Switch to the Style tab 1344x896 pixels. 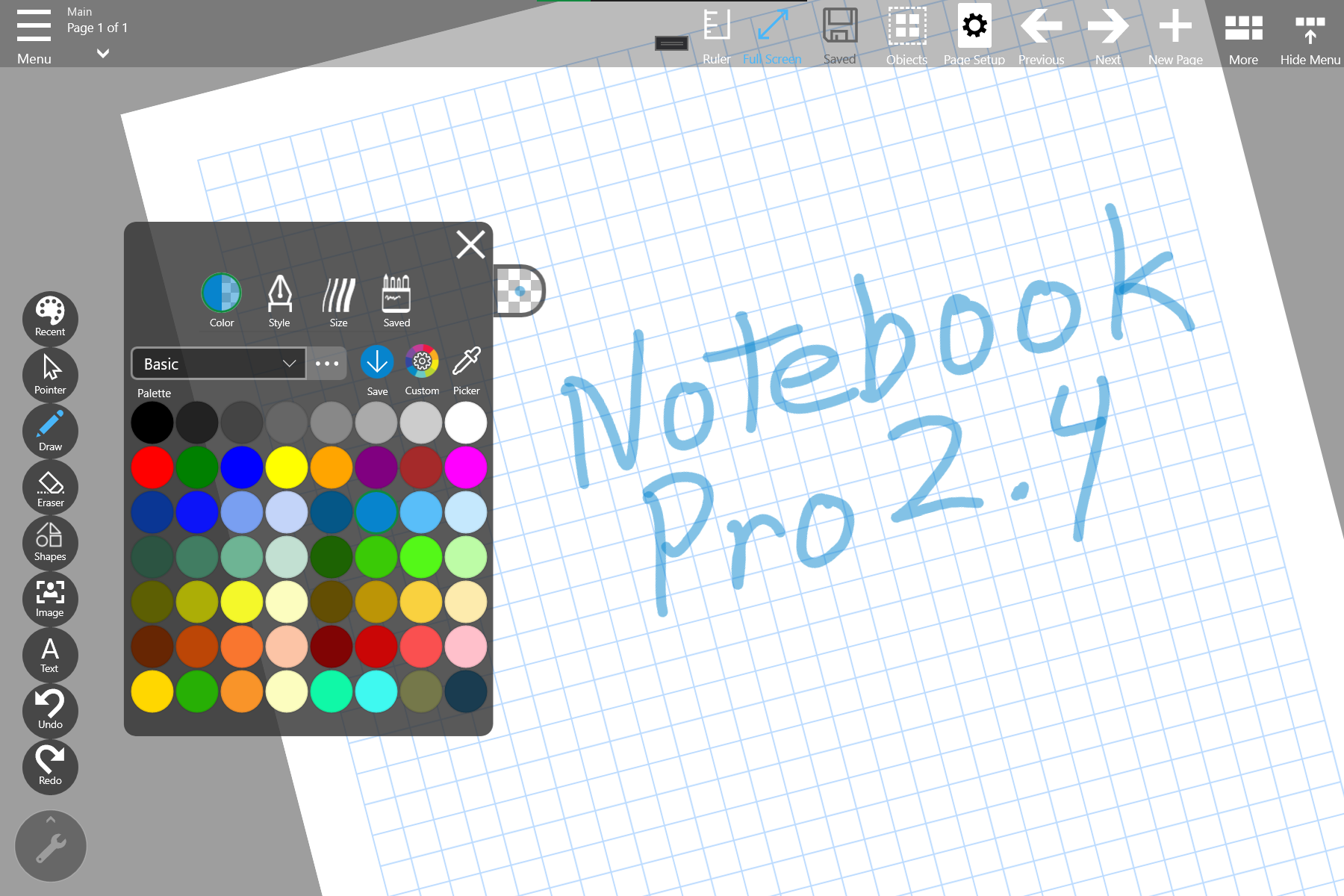pyautogui.click(x=279, y=300)
